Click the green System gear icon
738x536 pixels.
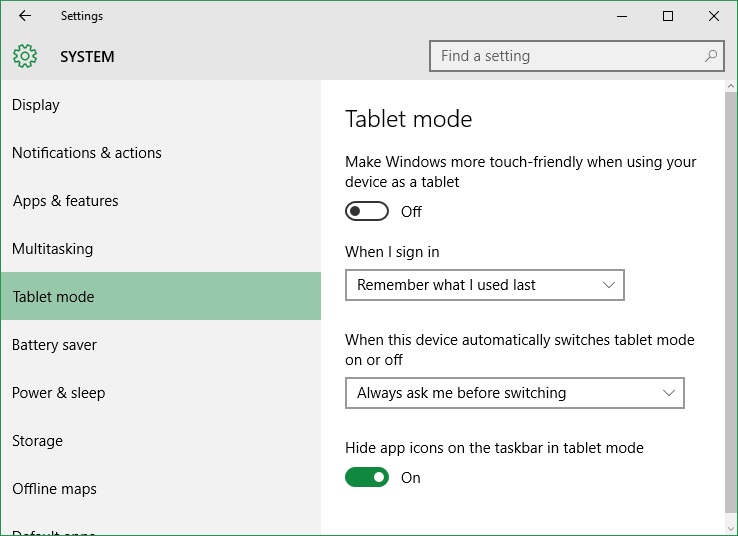25,56
